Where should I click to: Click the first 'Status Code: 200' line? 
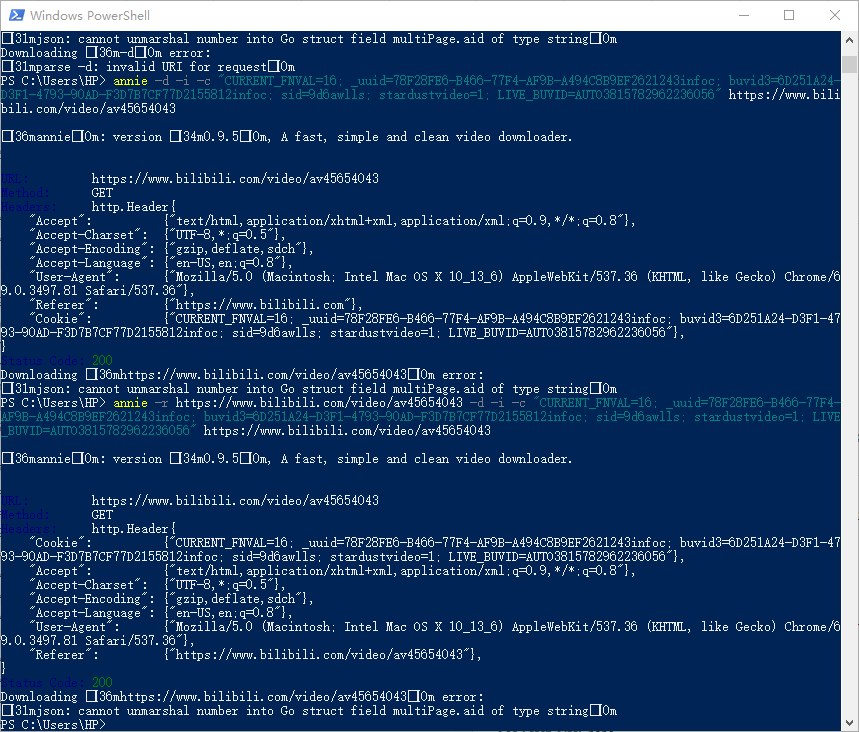(56, 361)
